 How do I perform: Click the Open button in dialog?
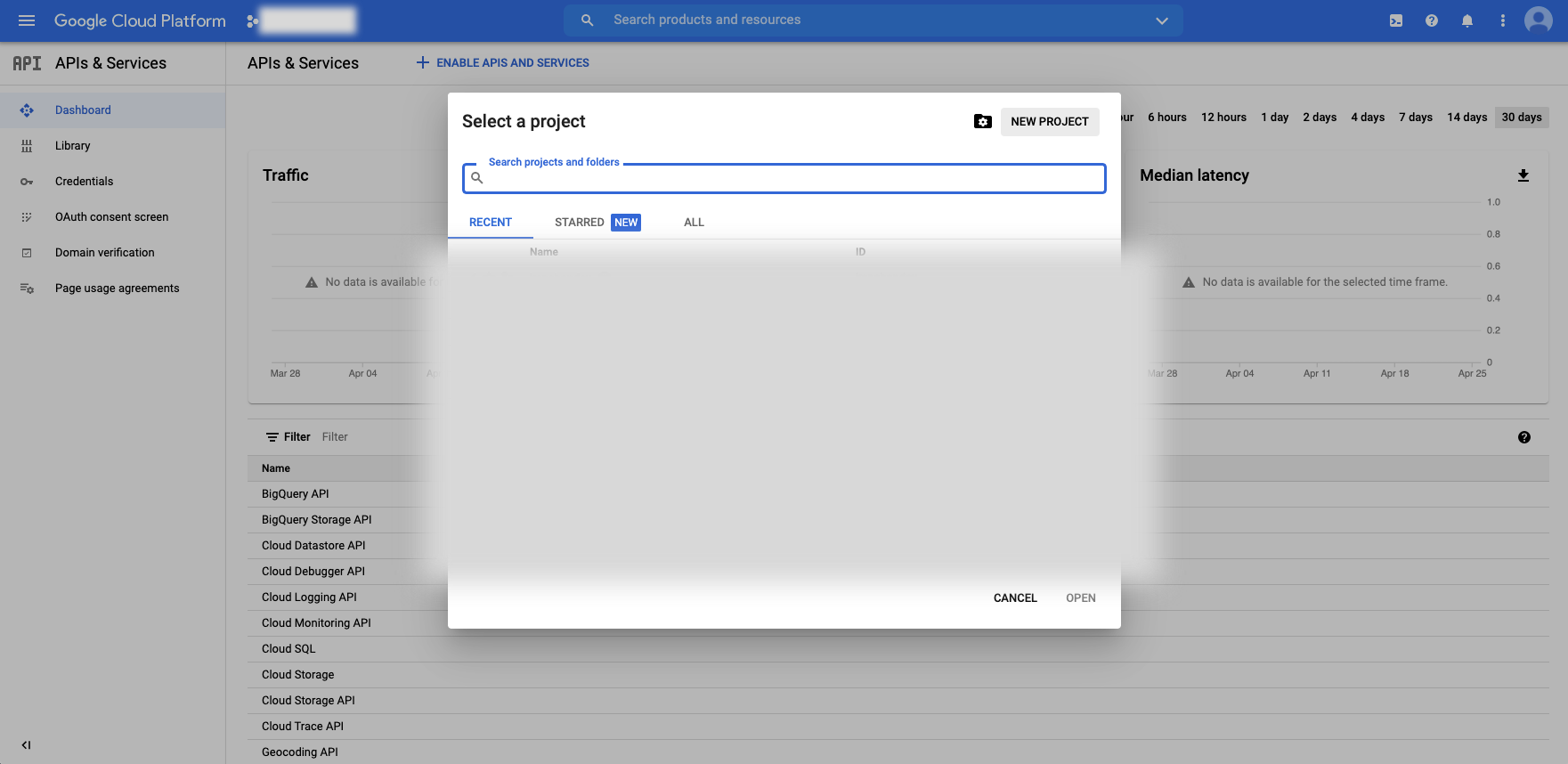click(1081, 598)
